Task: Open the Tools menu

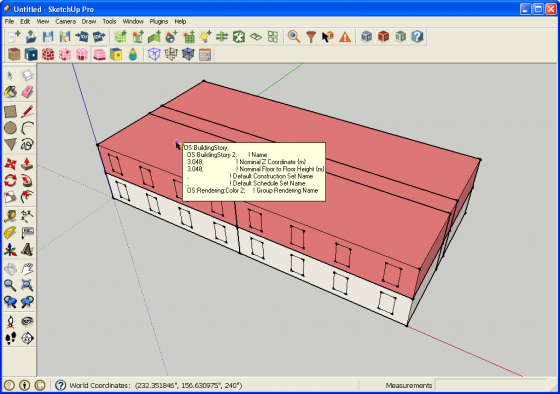Action: (x=109, y=21)
